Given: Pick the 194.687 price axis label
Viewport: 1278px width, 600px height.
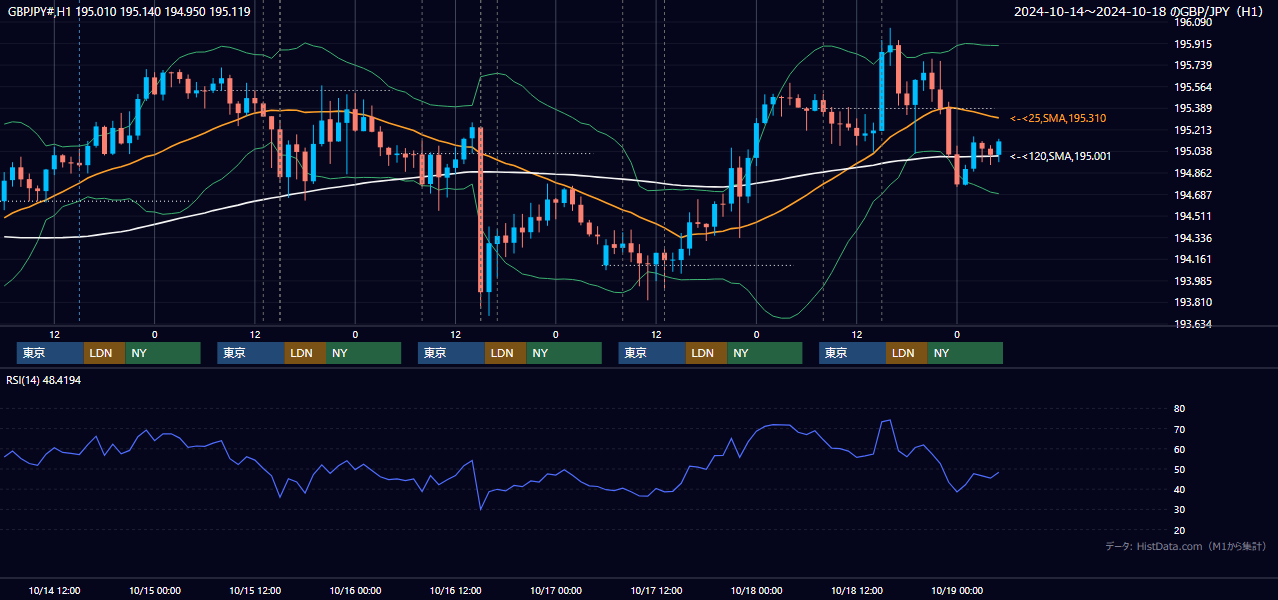Looking at the screenshot, I should [1193, 195].
